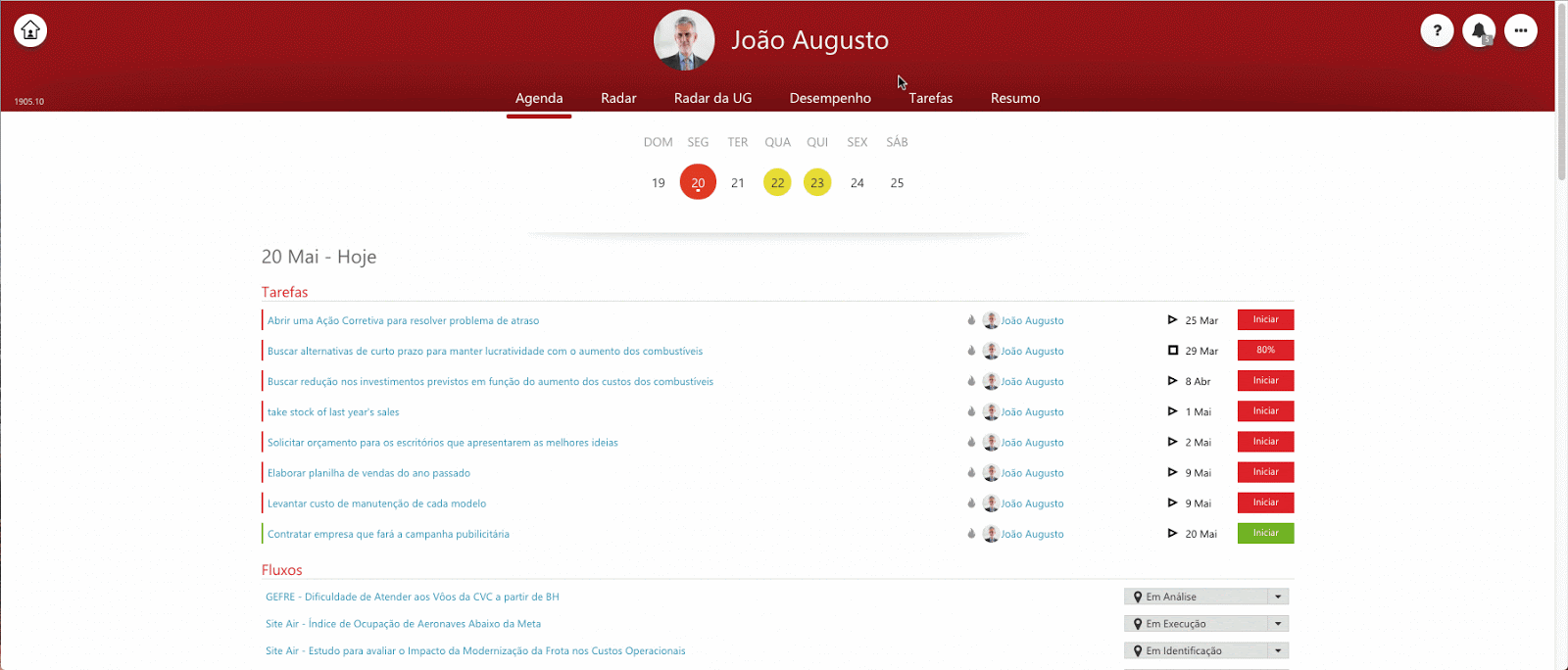The height and width of the screenshot is (670, 1568).
Task: Click João Augusto's profile photo in the header
Action: pyautogui.click(x=684, y=40)
